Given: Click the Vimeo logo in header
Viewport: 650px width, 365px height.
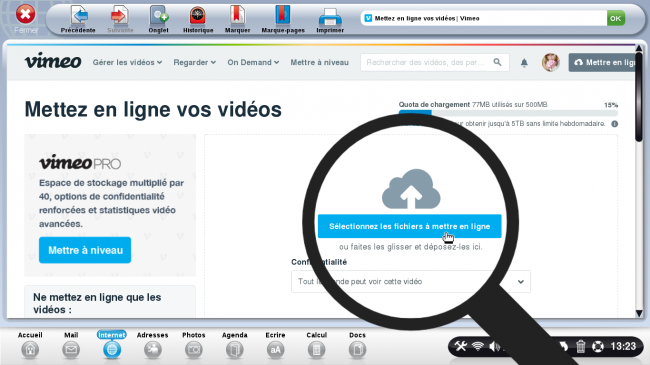Looking at the screenshot, I should [x=53, y=61].
